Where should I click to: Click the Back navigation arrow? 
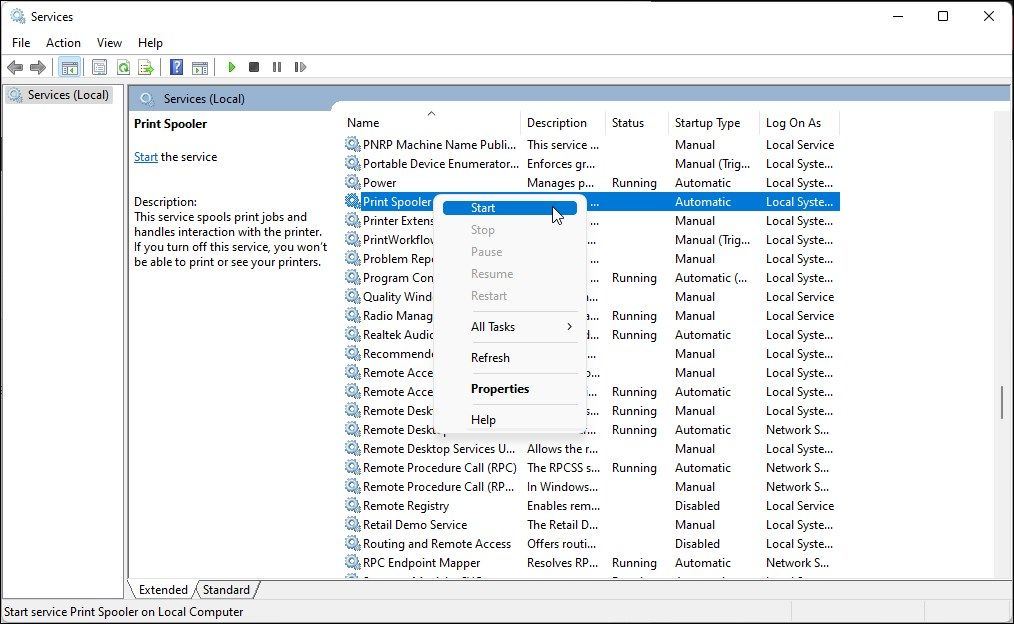coord(15,67)
